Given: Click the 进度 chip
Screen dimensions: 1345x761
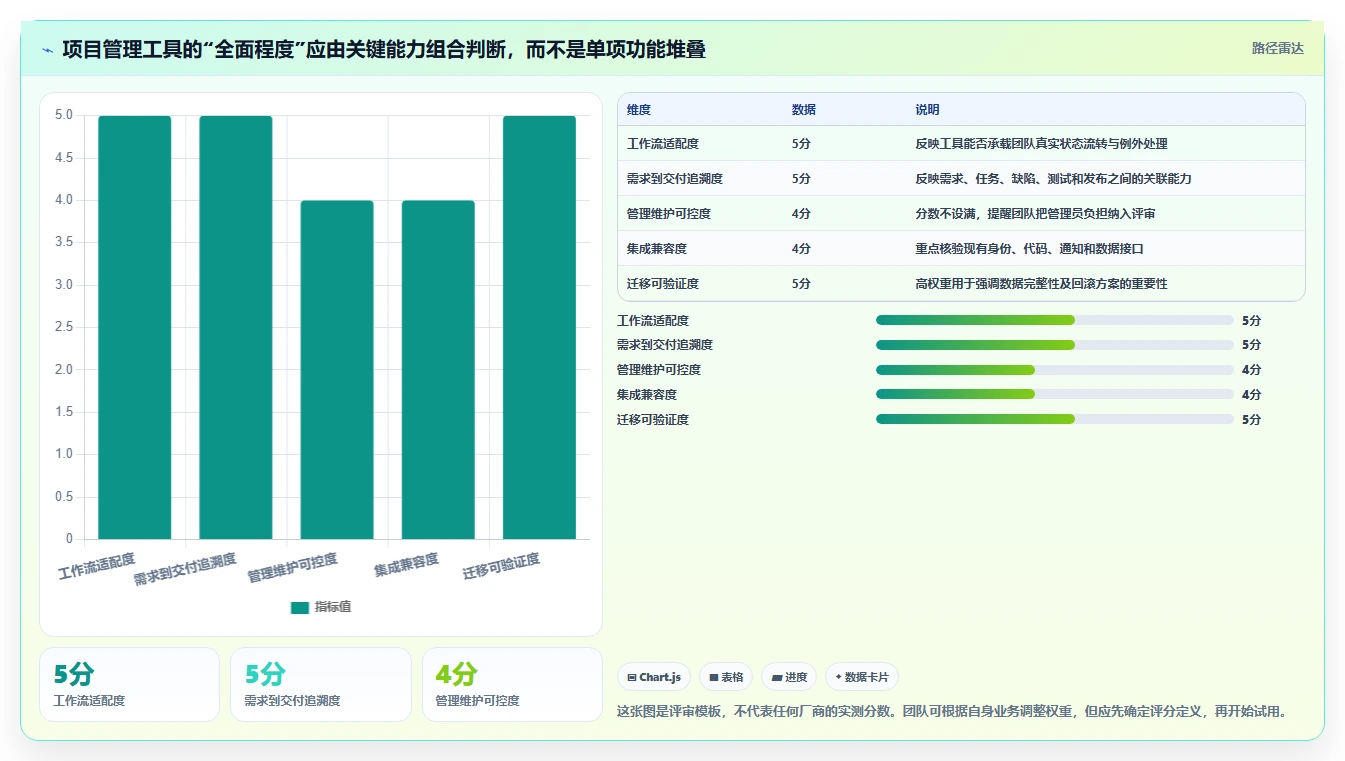Looking at the screenshot, I should click(x=789, y=677).
